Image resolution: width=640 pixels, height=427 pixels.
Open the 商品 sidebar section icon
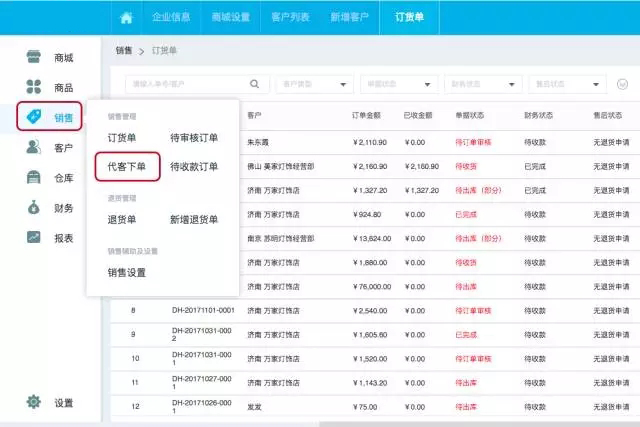[x=34, y=87]
